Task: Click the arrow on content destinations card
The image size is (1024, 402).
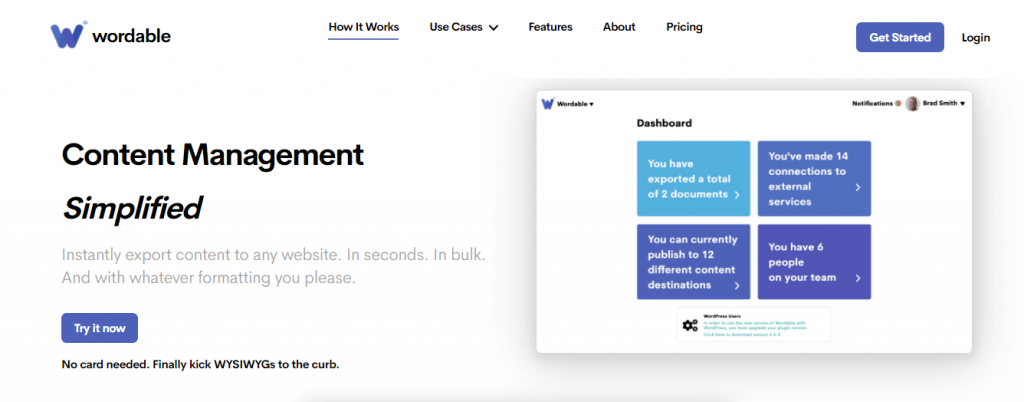Action: point(737,285)
